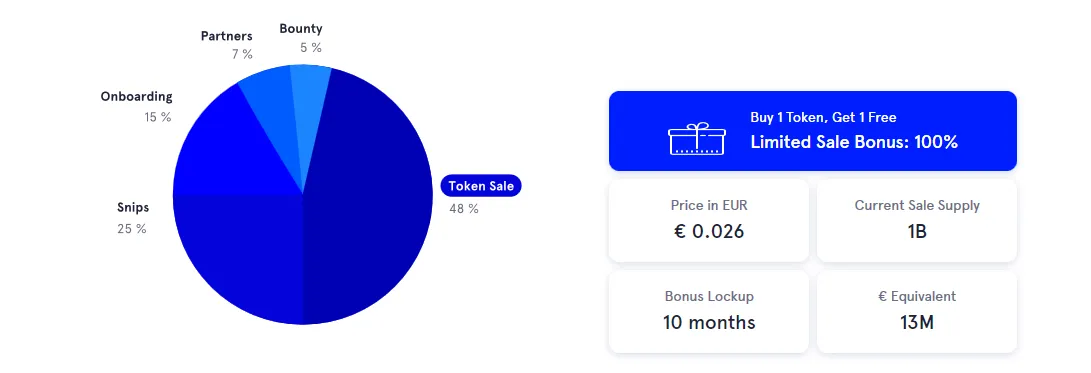Click the Current Sale Supply card
The image size is (1091, 373).
point(917,221)
